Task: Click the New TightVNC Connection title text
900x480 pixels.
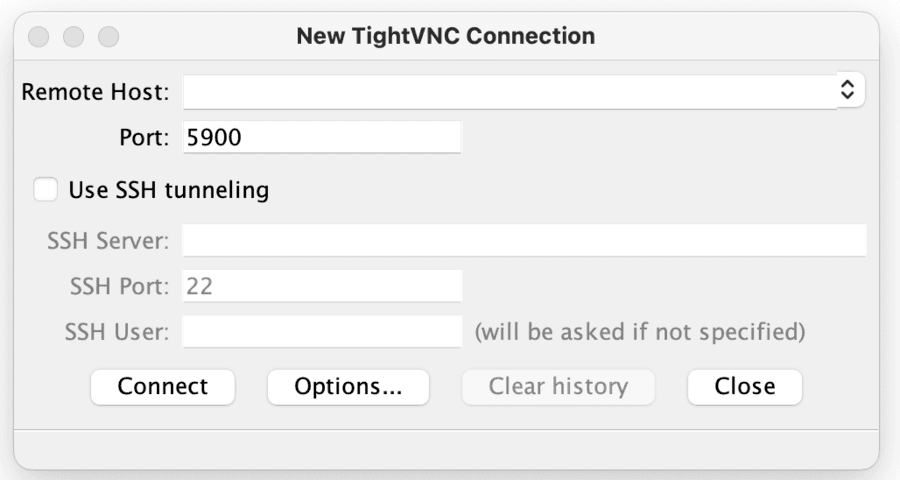Action: (x=446, y=37)
